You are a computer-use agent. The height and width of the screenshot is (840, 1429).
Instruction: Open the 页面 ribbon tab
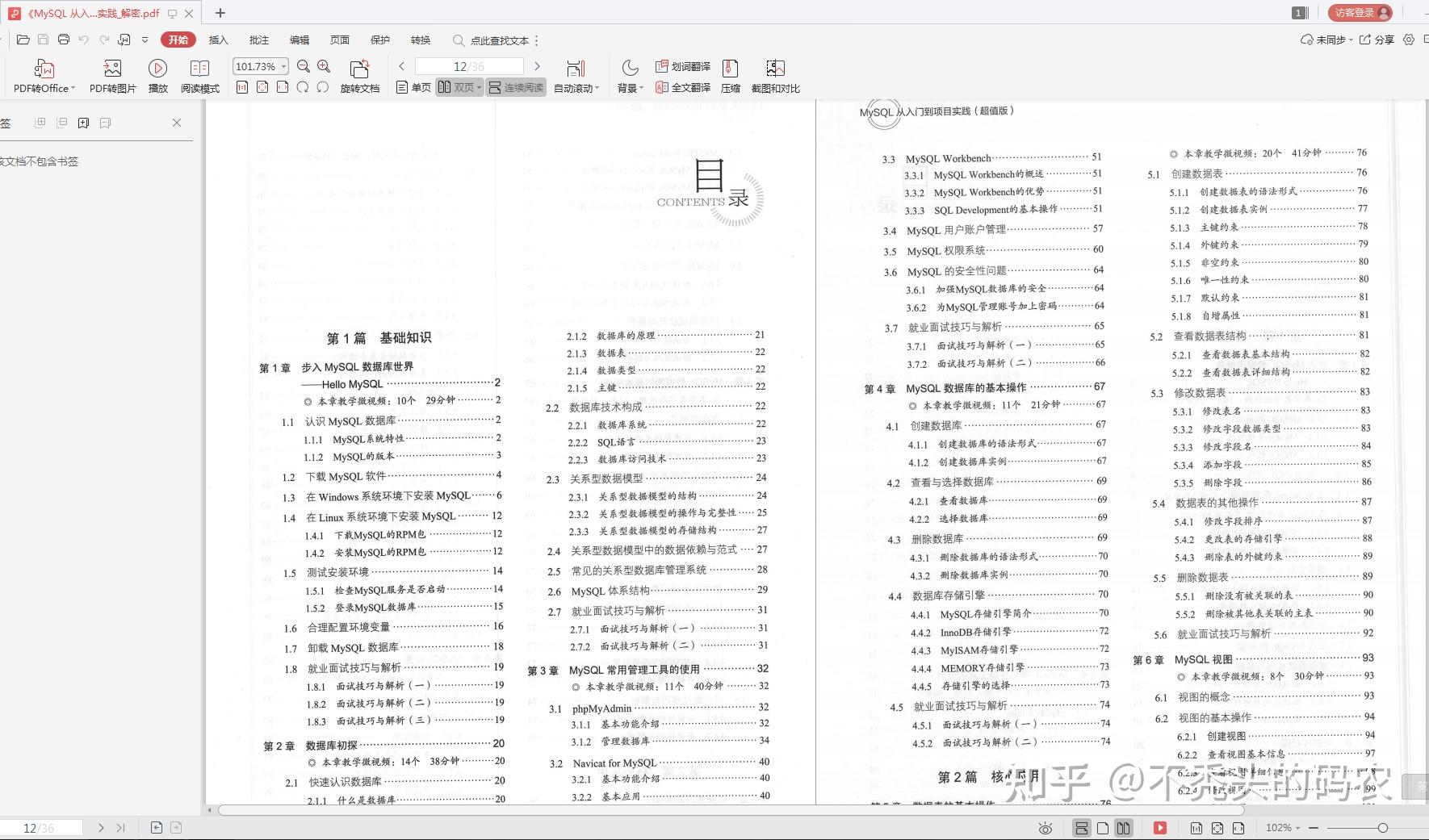339,40
